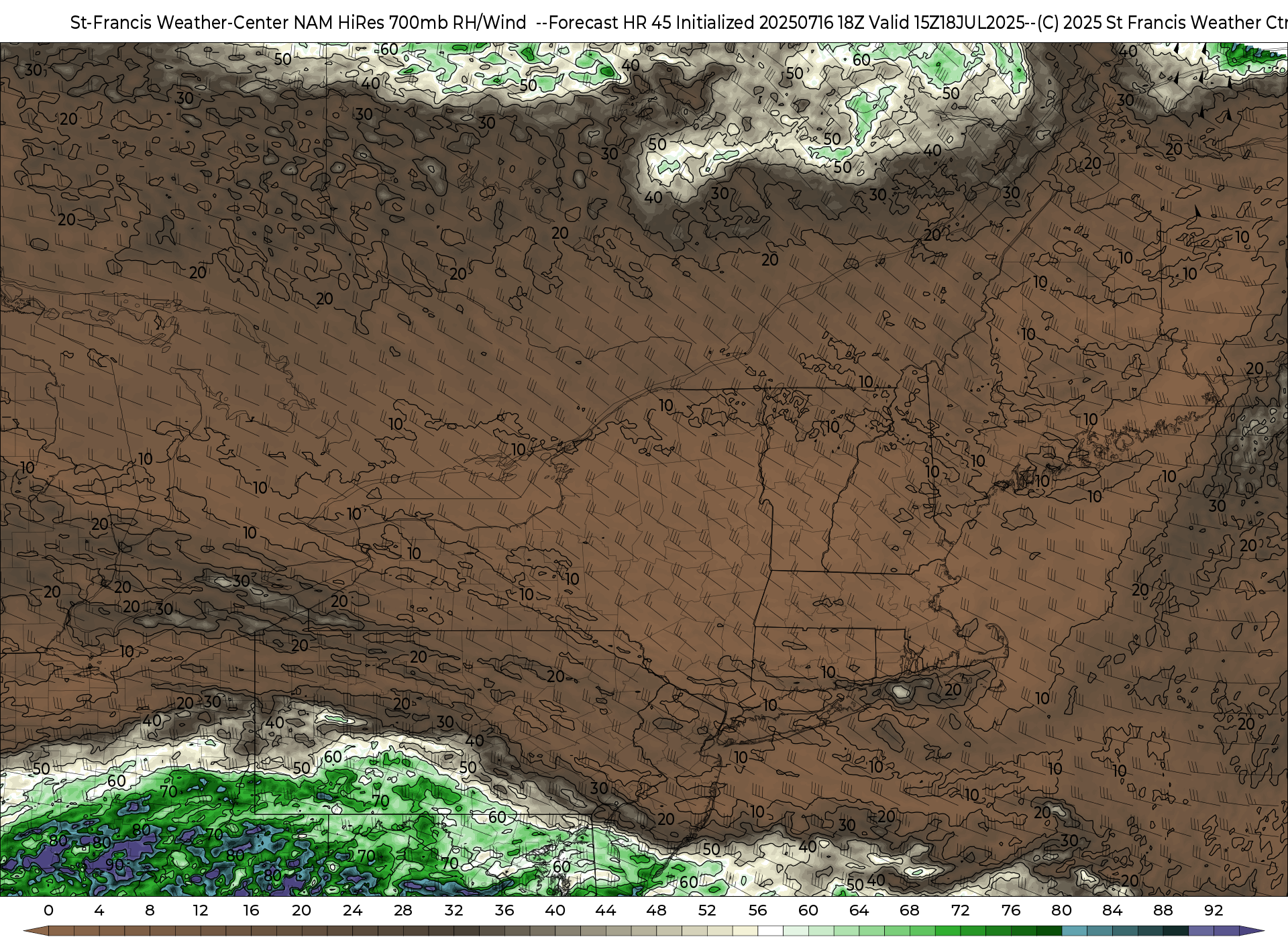The image size is (1288, 939).
Task: Click the color bar tick label '44'
Action: click(x=606, y=910)
